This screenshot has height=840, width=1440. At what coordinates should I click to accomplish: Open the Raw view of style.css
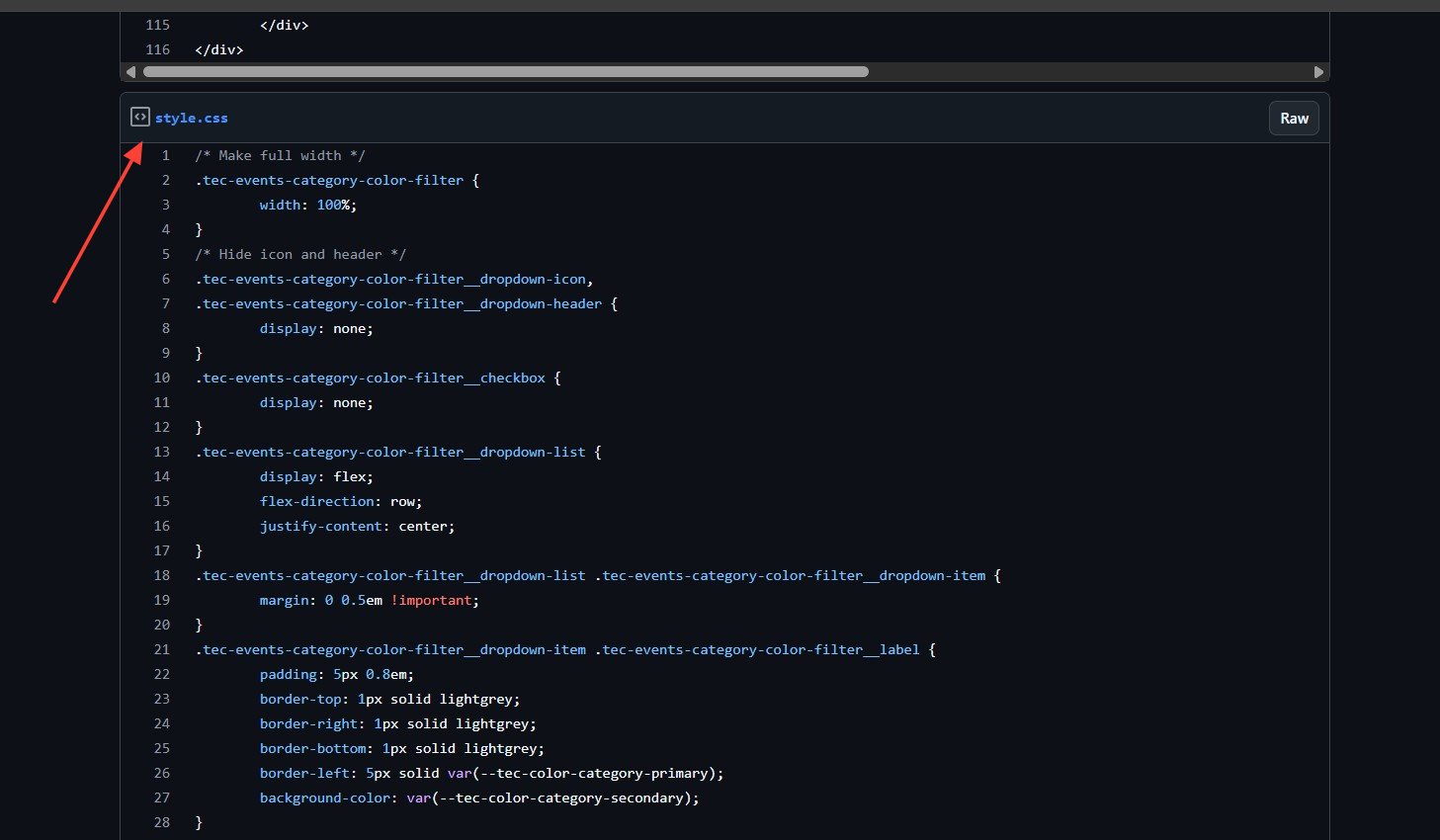(x=1294, y=119)
